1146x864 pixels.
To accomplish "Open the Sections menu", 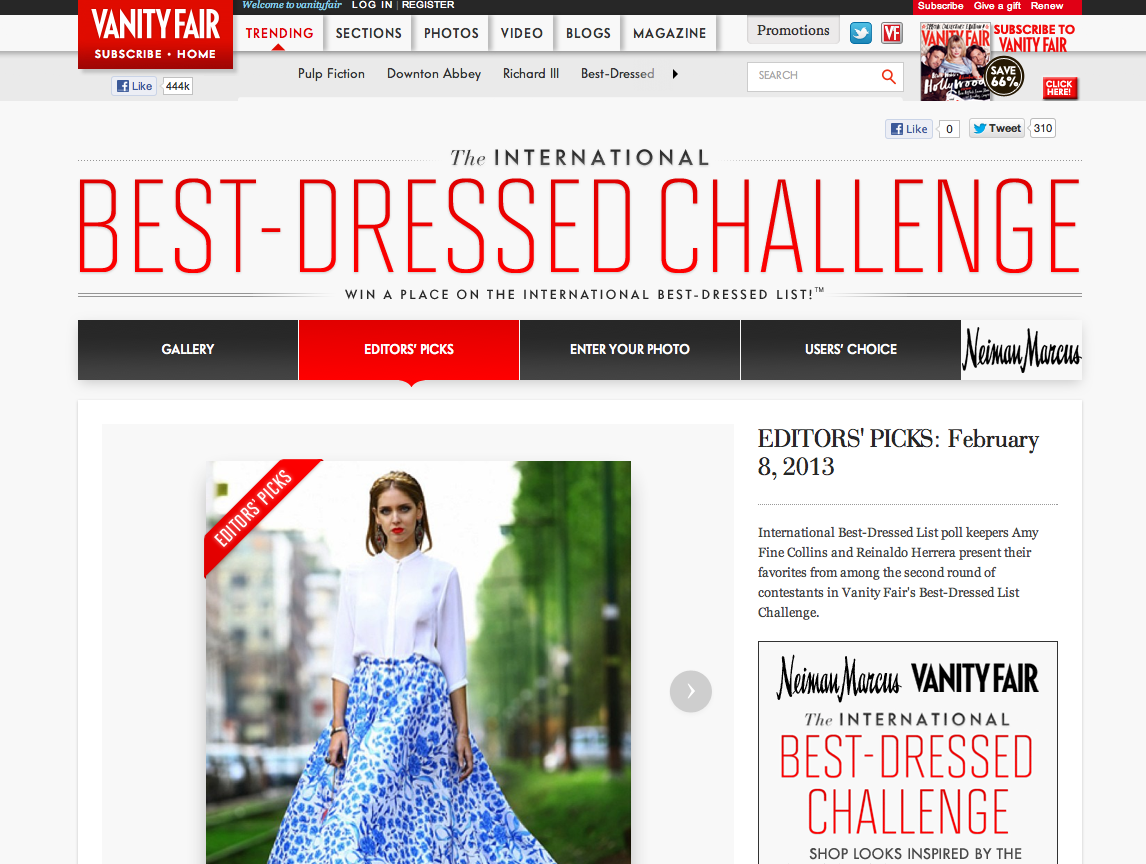I will pos(368,33).
